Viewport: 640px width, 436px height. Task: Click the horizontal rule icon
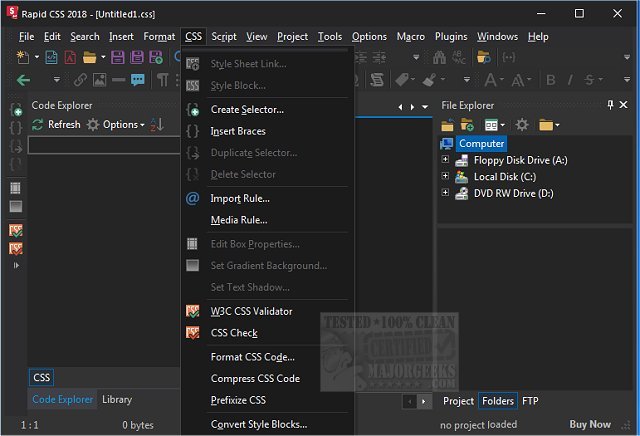click(x=118, y=80)
